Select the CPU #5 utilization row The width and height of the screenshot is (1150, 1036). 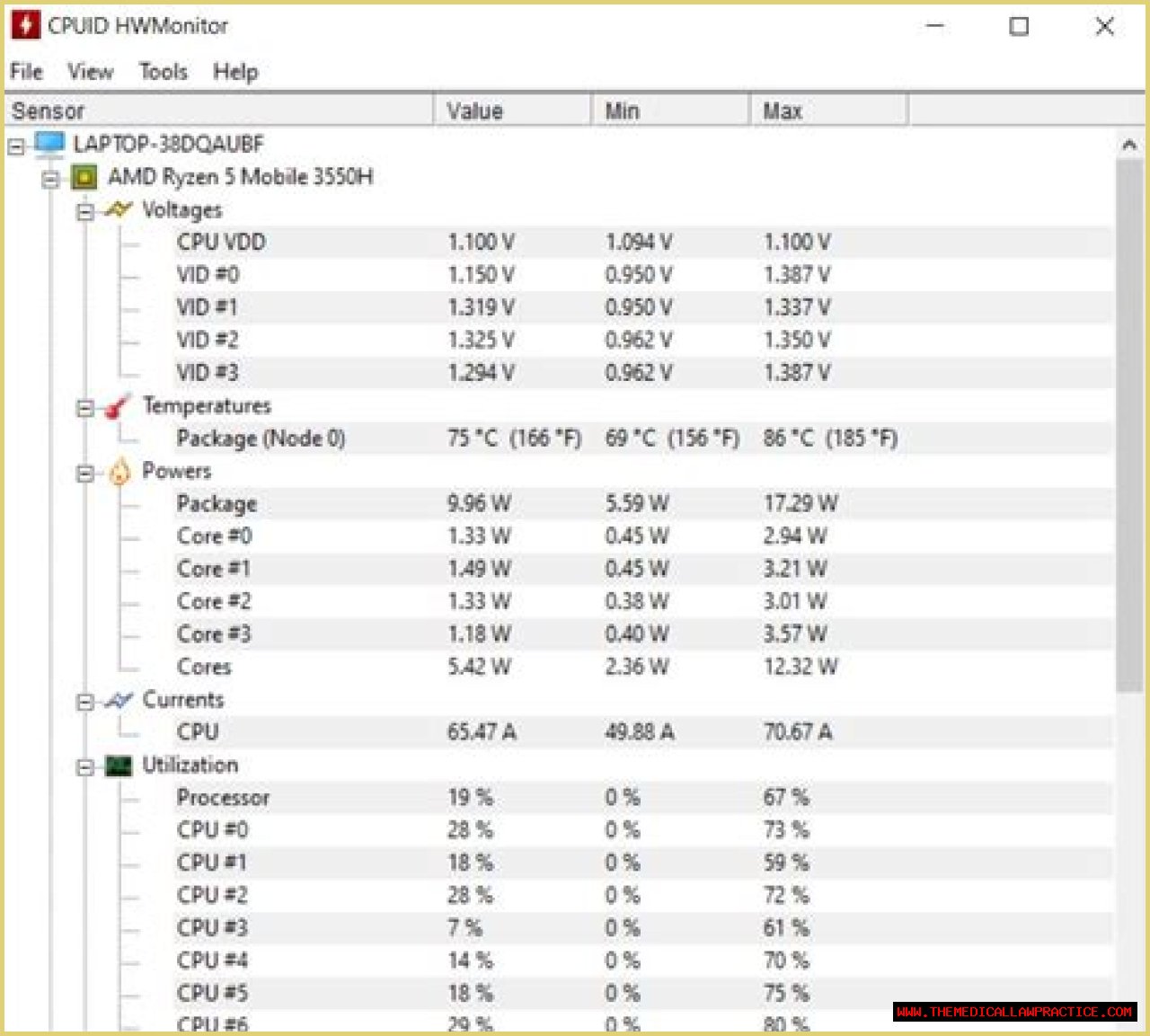643,994
